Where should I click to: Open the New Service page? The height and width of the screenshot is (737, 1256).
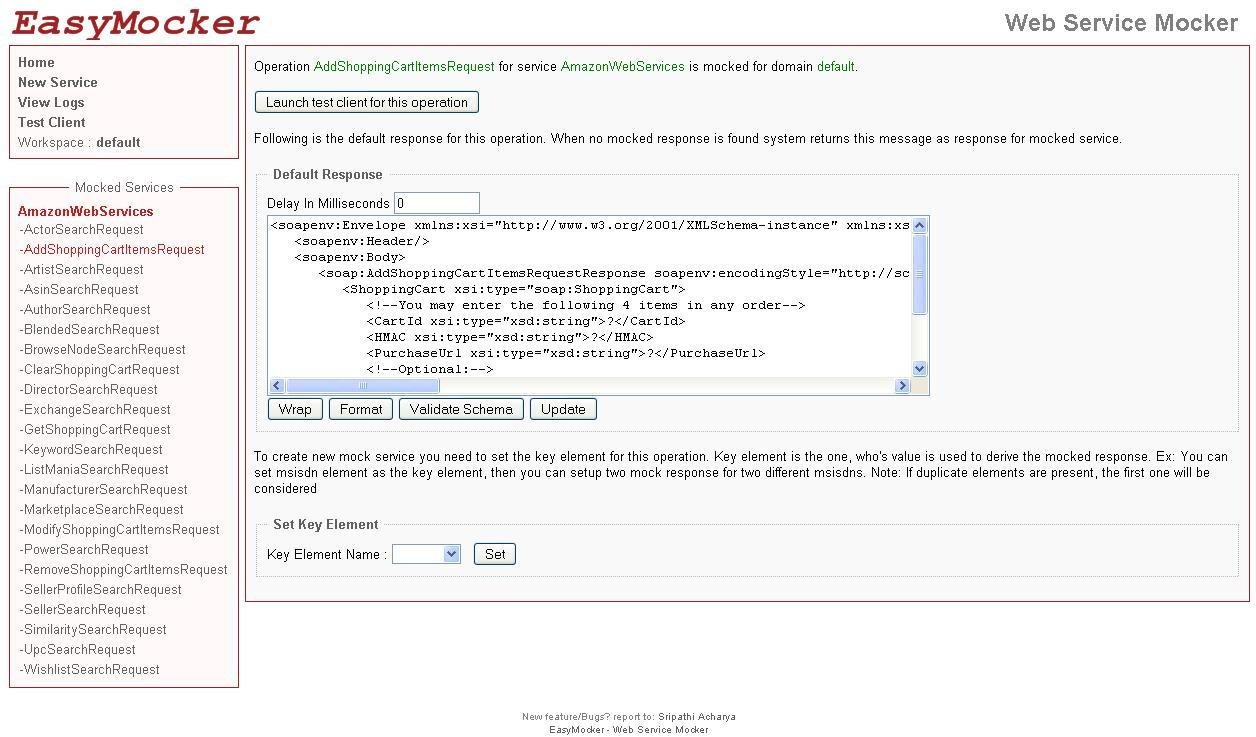[x=57, y=82]
